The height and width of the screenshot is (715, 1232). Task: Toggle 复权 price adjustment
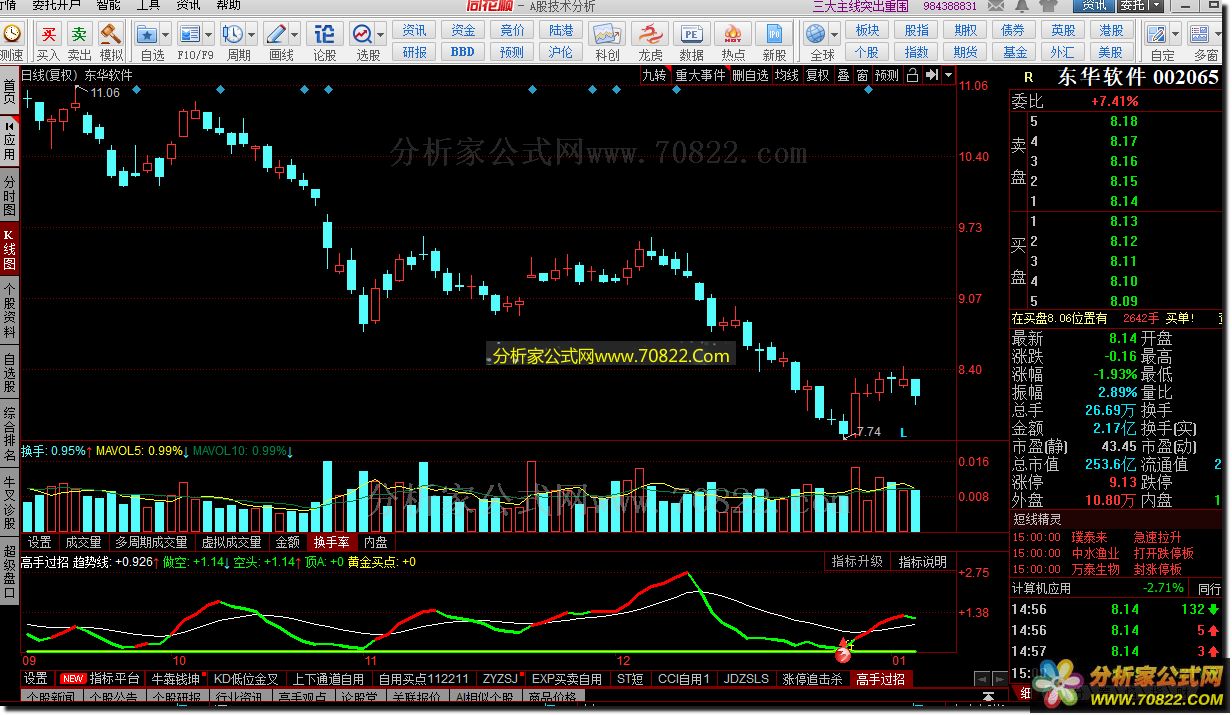point(817,75)
